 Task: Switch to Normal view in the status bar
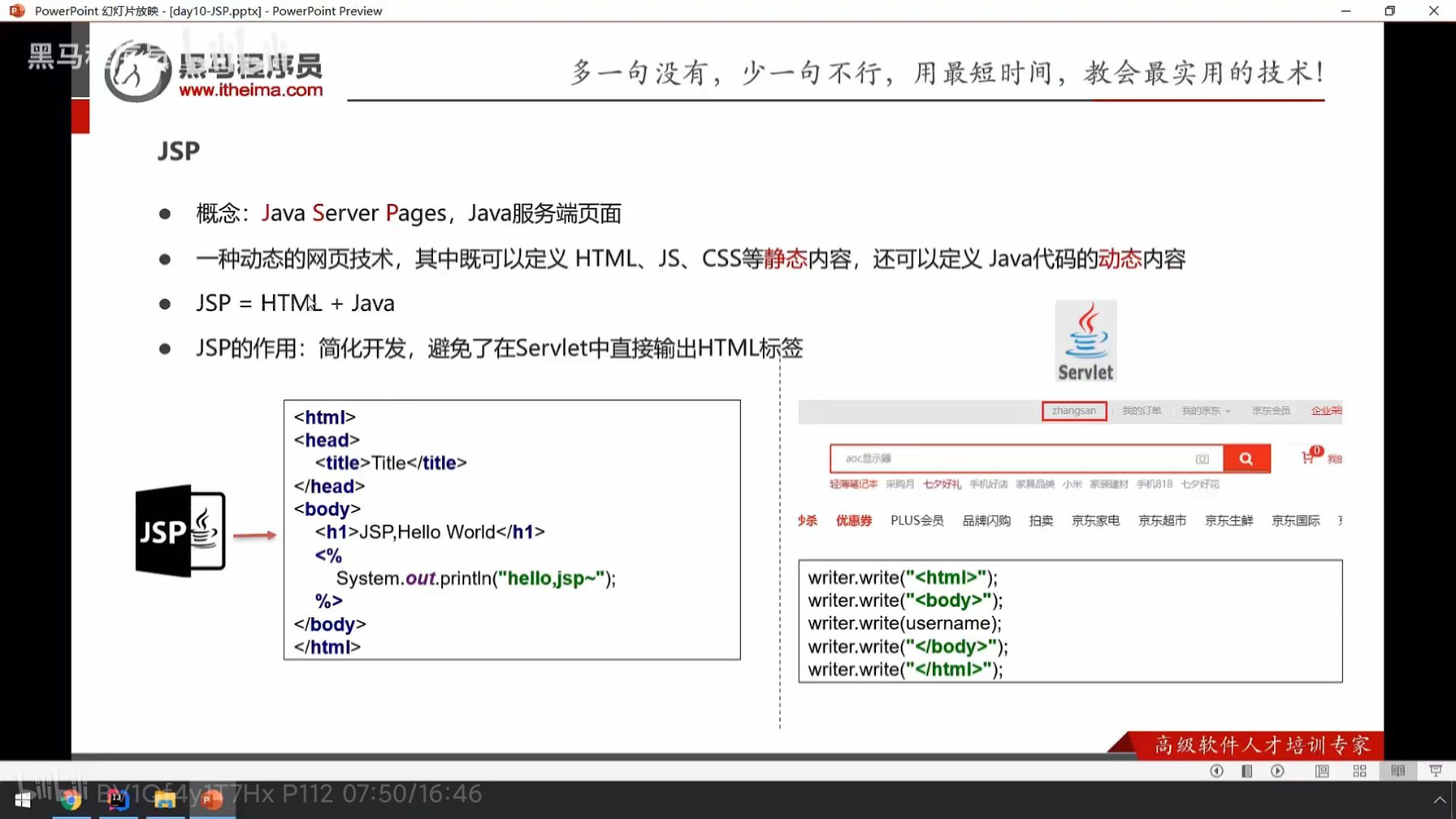pyautogui.click(x=1322, y=771)
